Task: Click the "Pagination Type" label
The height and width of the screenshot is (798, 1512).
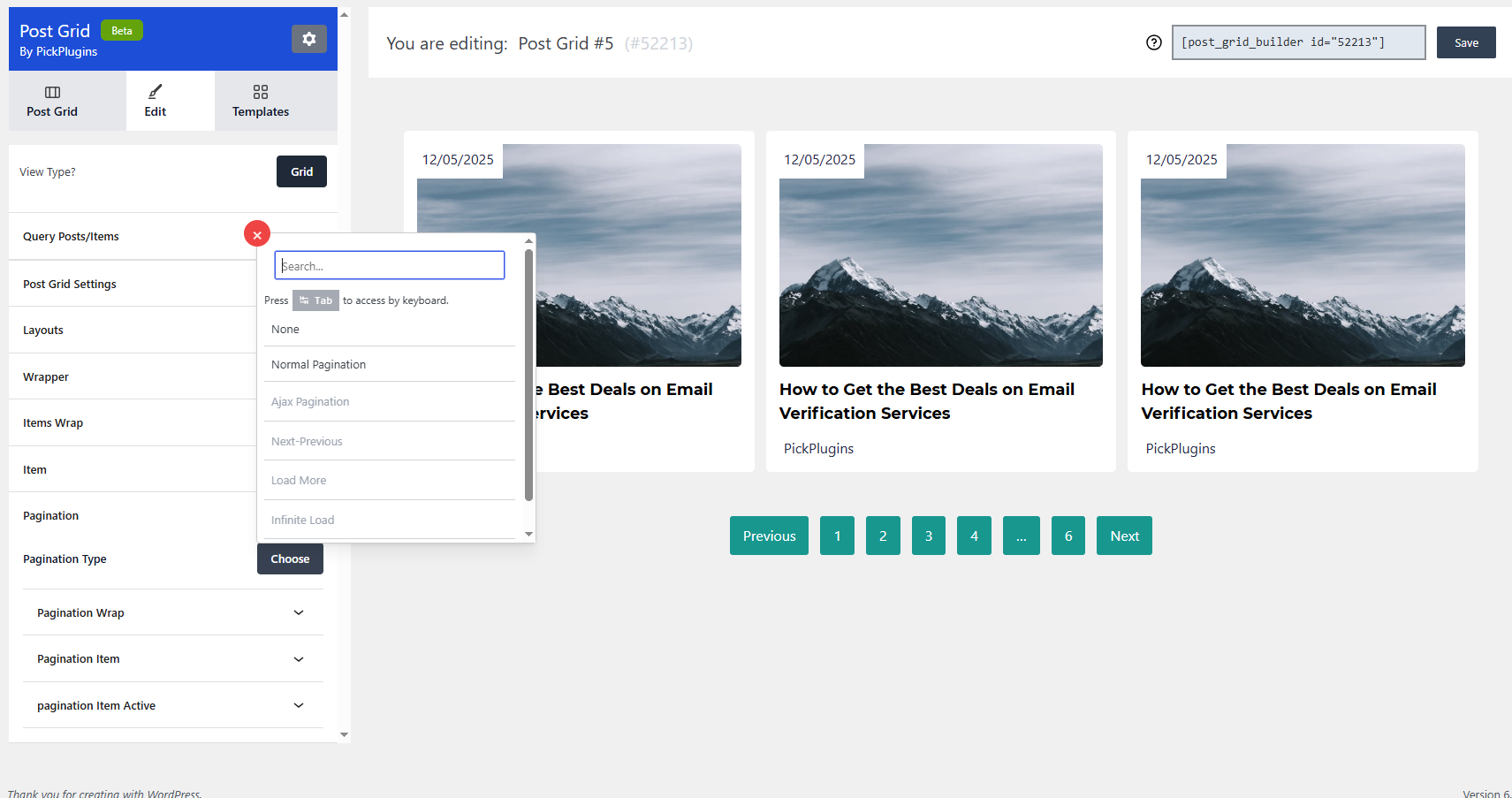Action: point(65,559)
